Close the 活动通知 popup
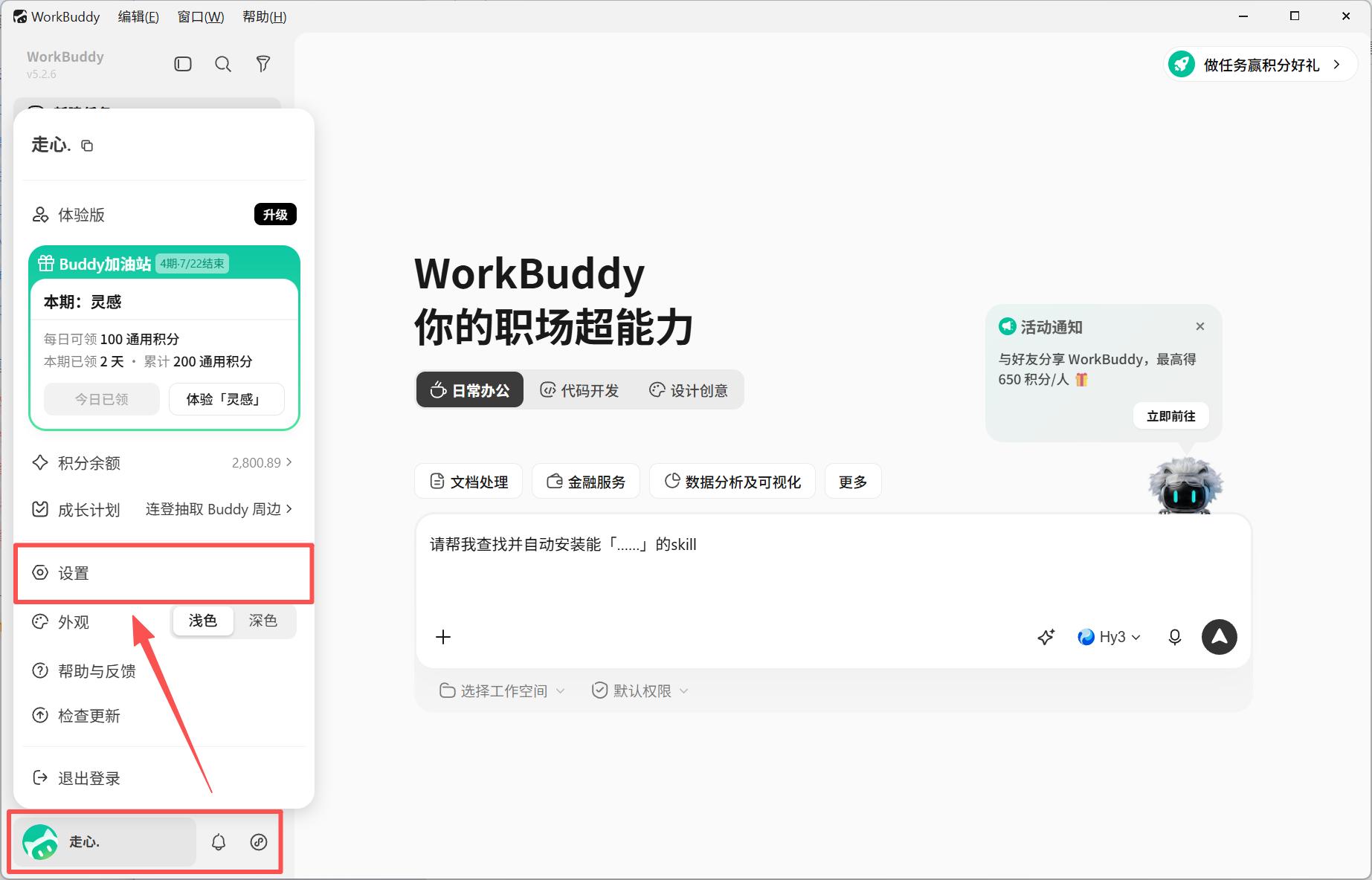Screen dimensions: 1372x880 coord(1200,326)
